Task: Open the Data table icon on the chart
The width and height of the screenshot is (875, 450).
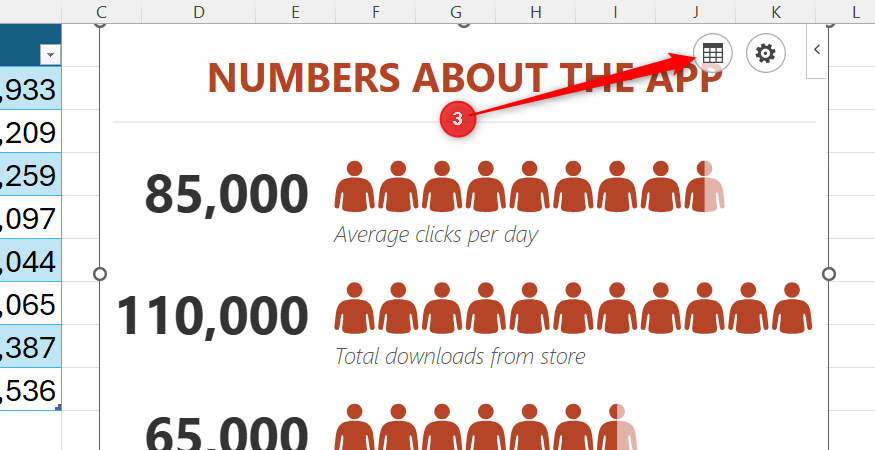Action: click(713, 54)
